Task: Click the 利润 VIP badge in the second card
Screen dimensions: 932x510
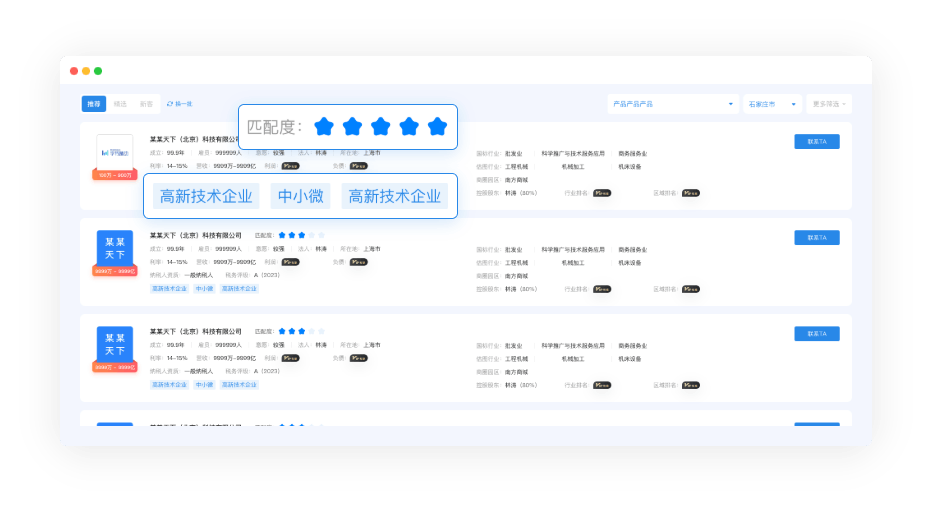Action: pyautogui.click(x=290, y=262)
